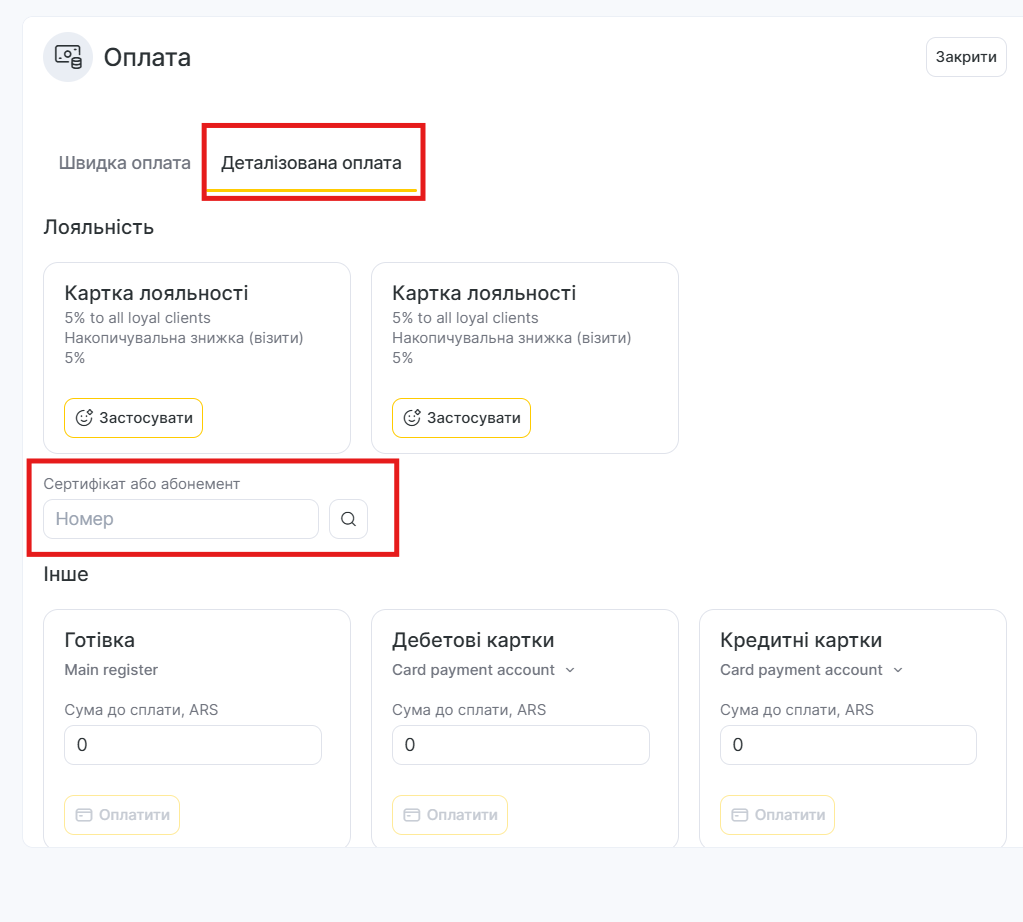
Task: Apply the second loyalty card via Застосувати
Action: coord(462,418)
